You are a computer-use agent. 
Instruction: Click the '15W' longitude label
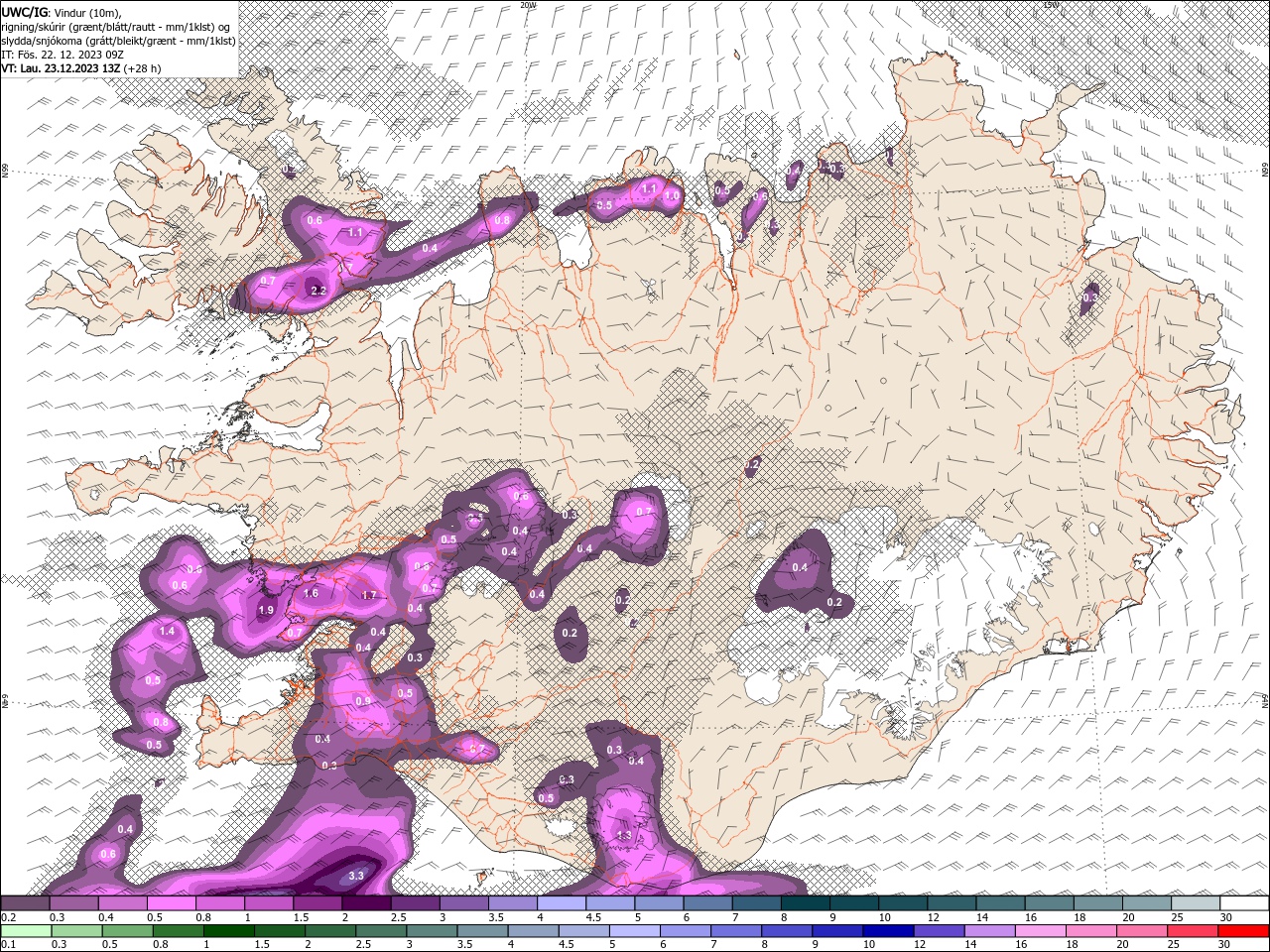click(1052, 5)
